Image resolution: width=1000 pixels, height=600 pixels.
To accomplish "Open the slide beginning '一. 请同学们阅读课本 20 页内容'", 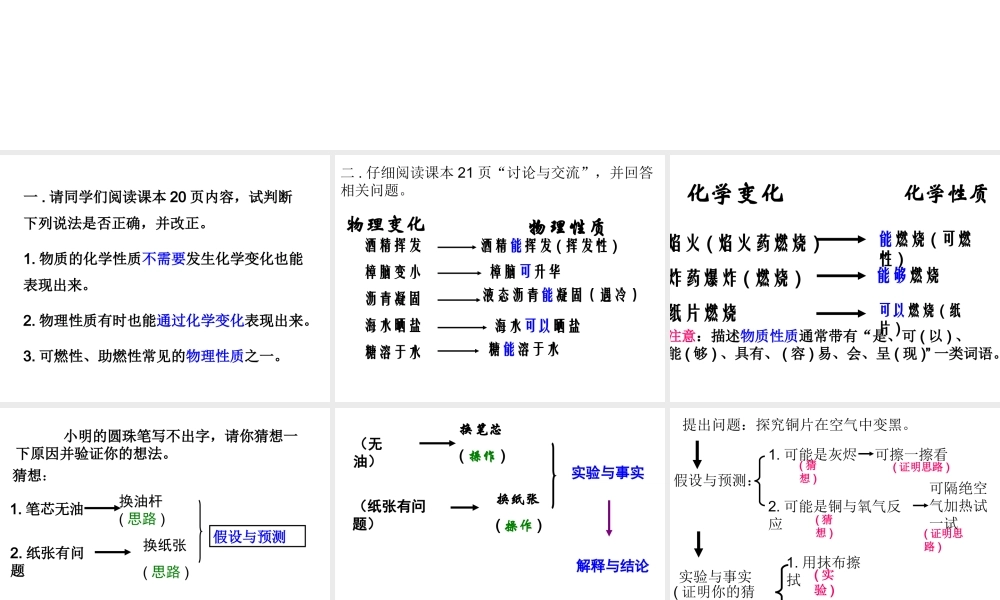I will (x=165, y=278).
